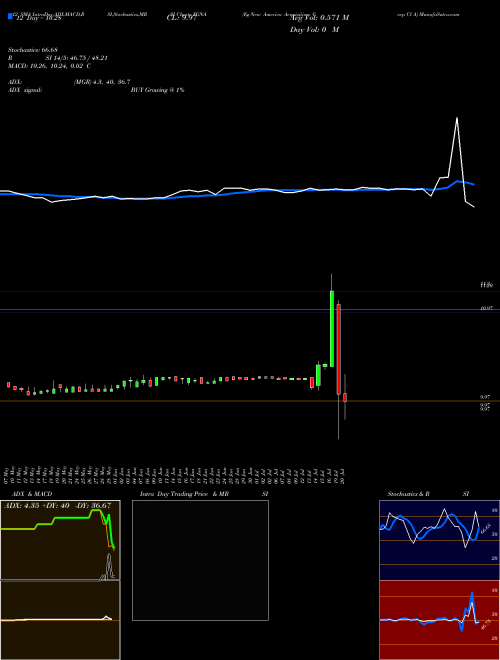This screenshot has width=500, height=660.
Task: Click the large red candlestick after the spike
Action: (338, 349)
